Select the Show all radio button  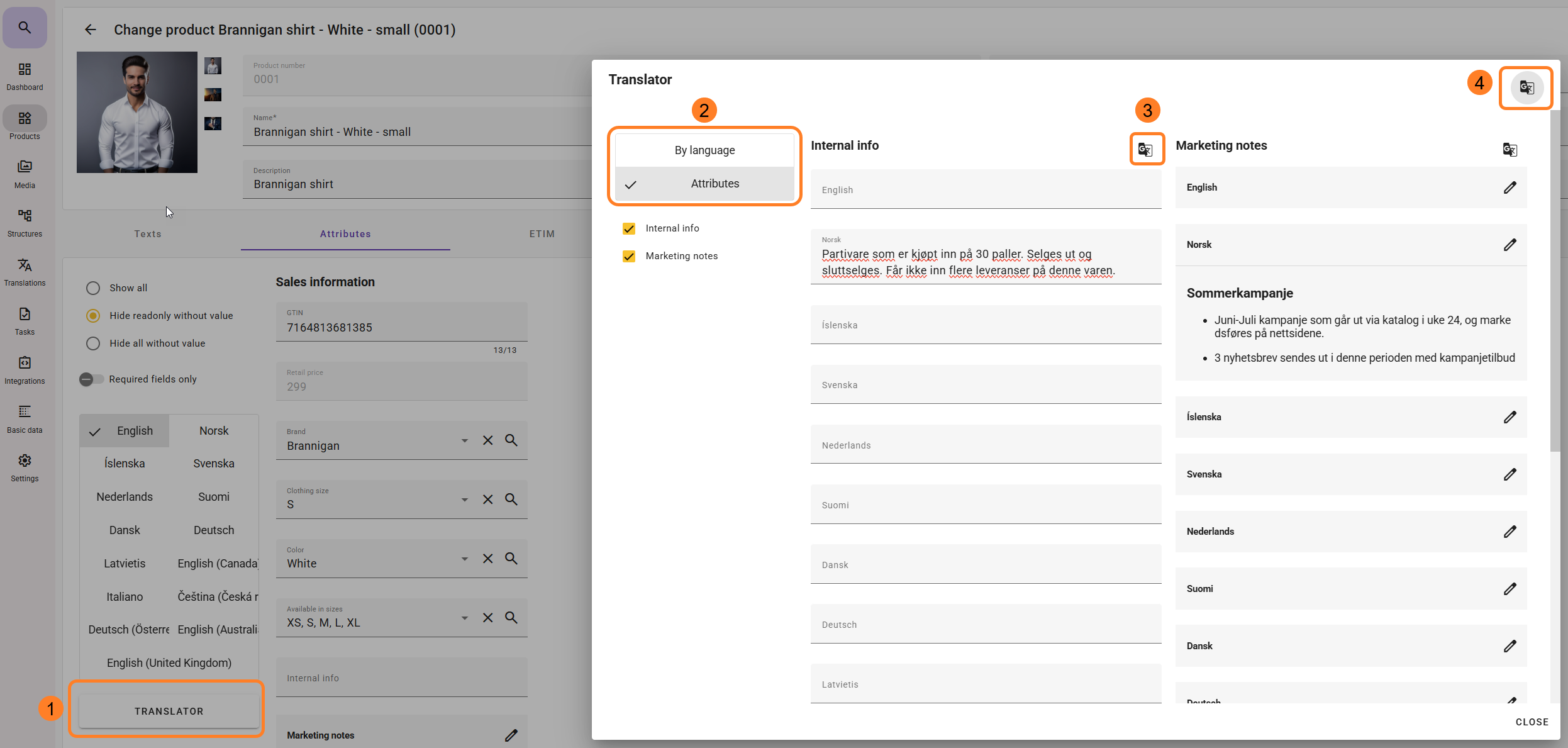coord(93,288)
